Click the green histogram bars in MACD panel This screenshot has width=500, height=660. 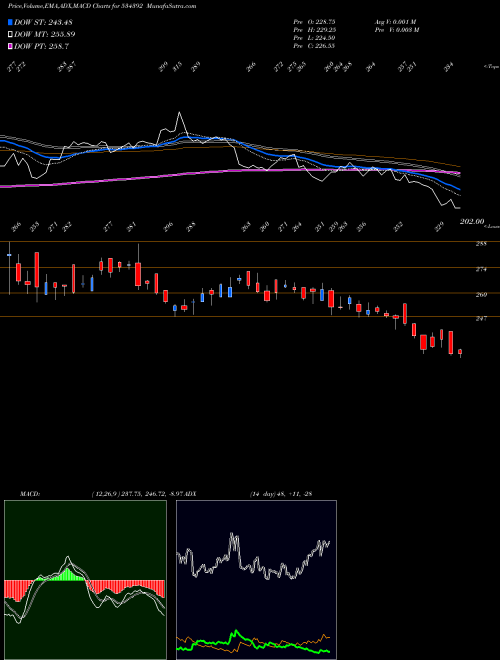click(x=65, y=575)
